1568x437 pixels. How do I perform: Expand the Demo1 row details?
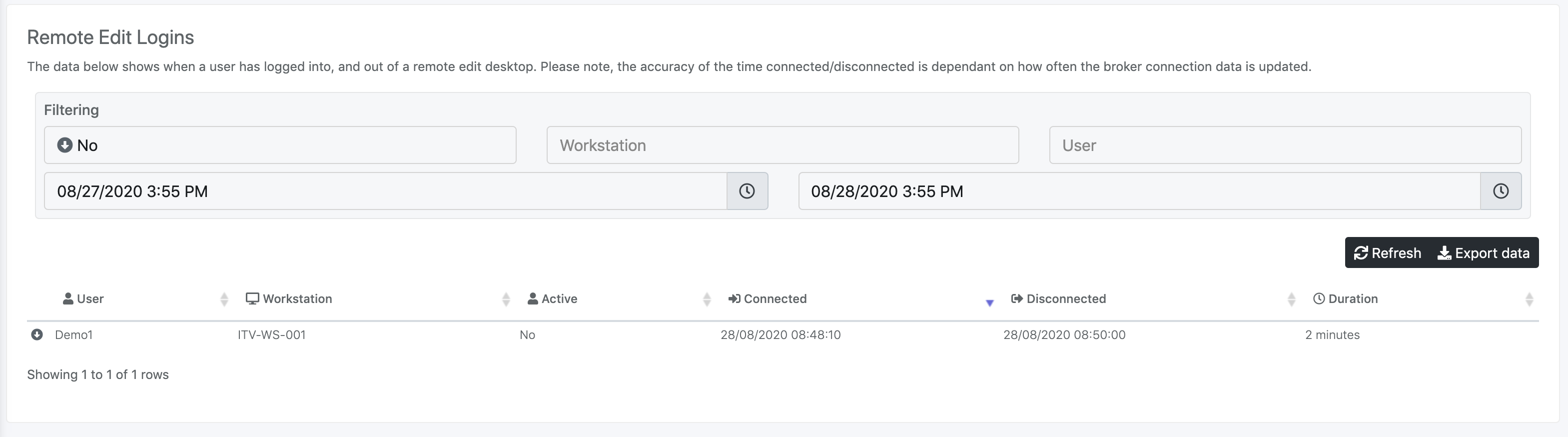[37, 334]
